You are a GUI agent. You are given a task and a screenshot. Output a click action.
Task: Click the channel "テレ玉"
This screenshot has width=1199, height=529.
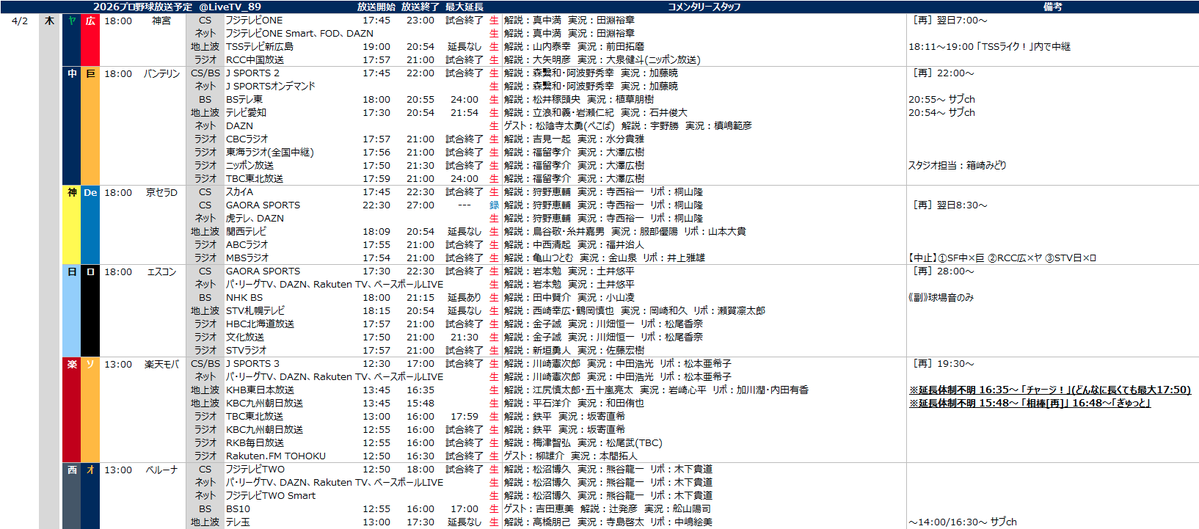point(239,522)
